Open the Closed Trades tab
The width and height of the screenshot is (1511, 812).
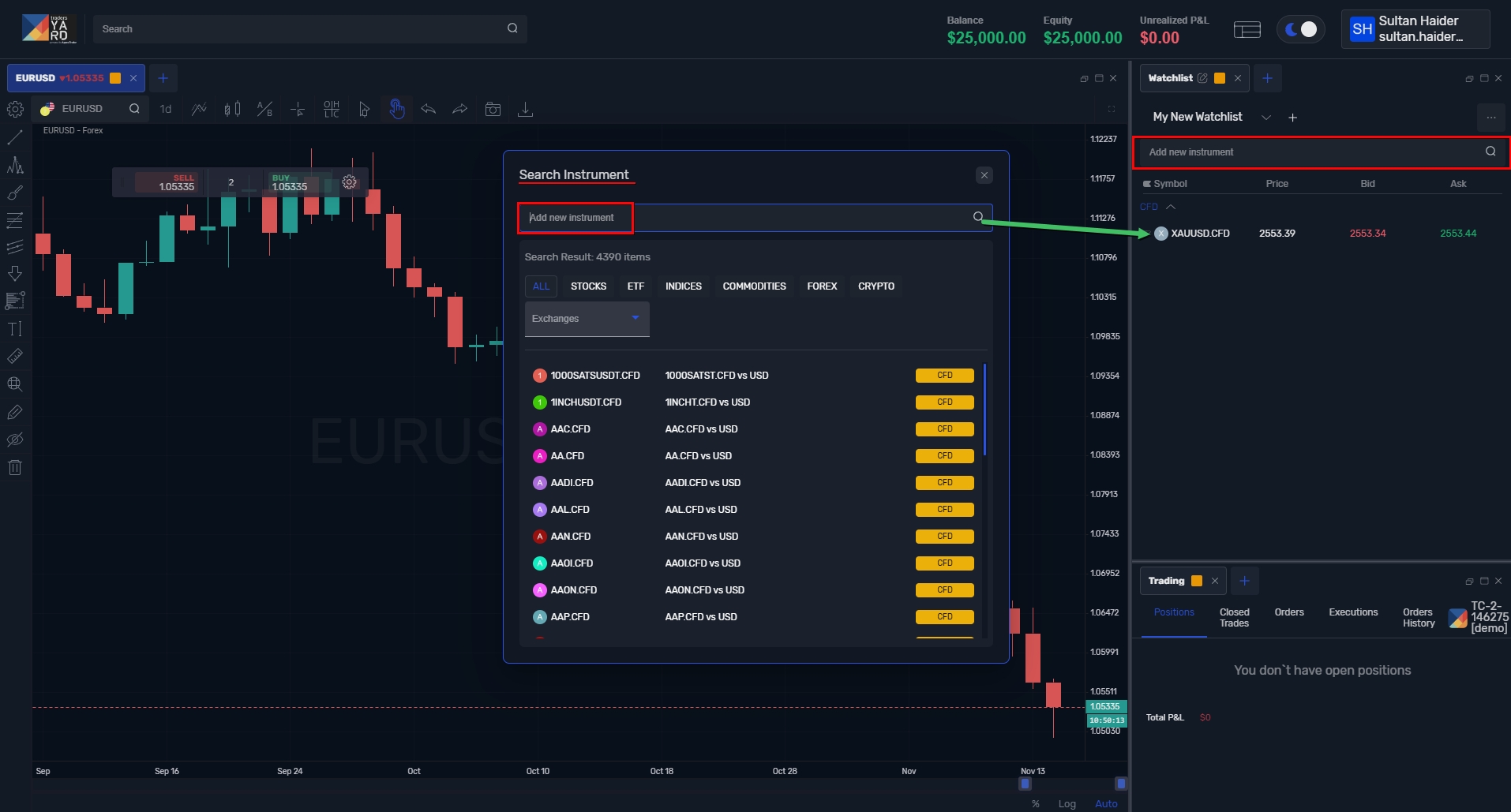1234,618
